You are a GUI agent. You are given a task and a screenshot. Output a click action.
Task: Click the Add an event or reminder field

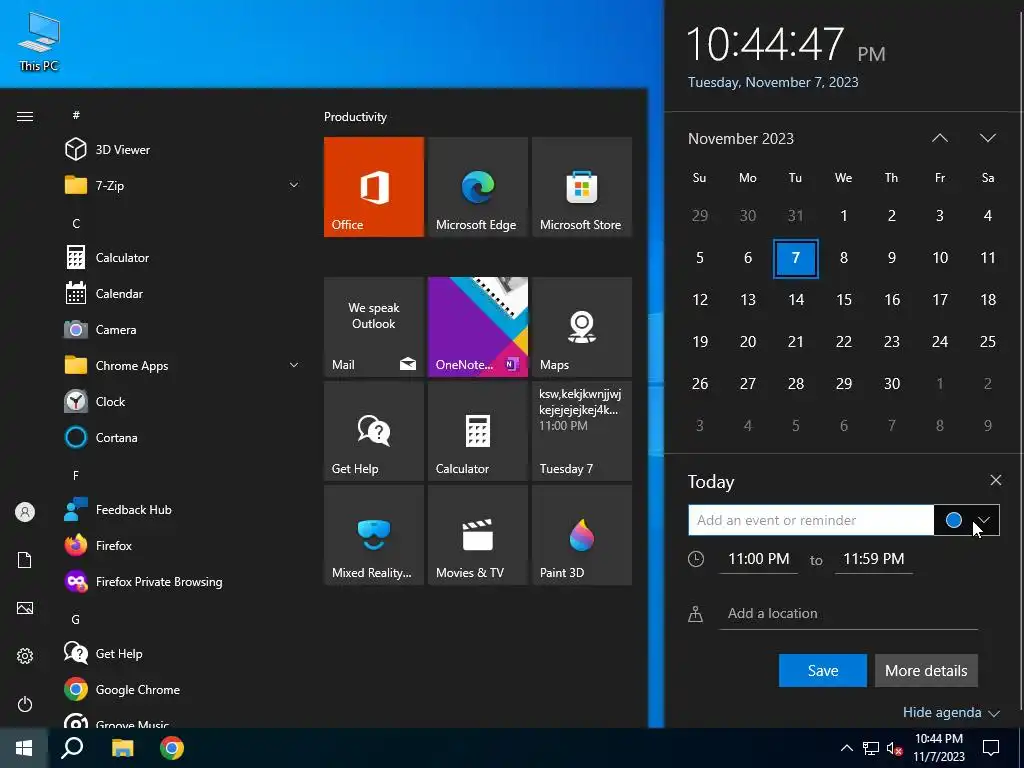click(x=810, y=520)
